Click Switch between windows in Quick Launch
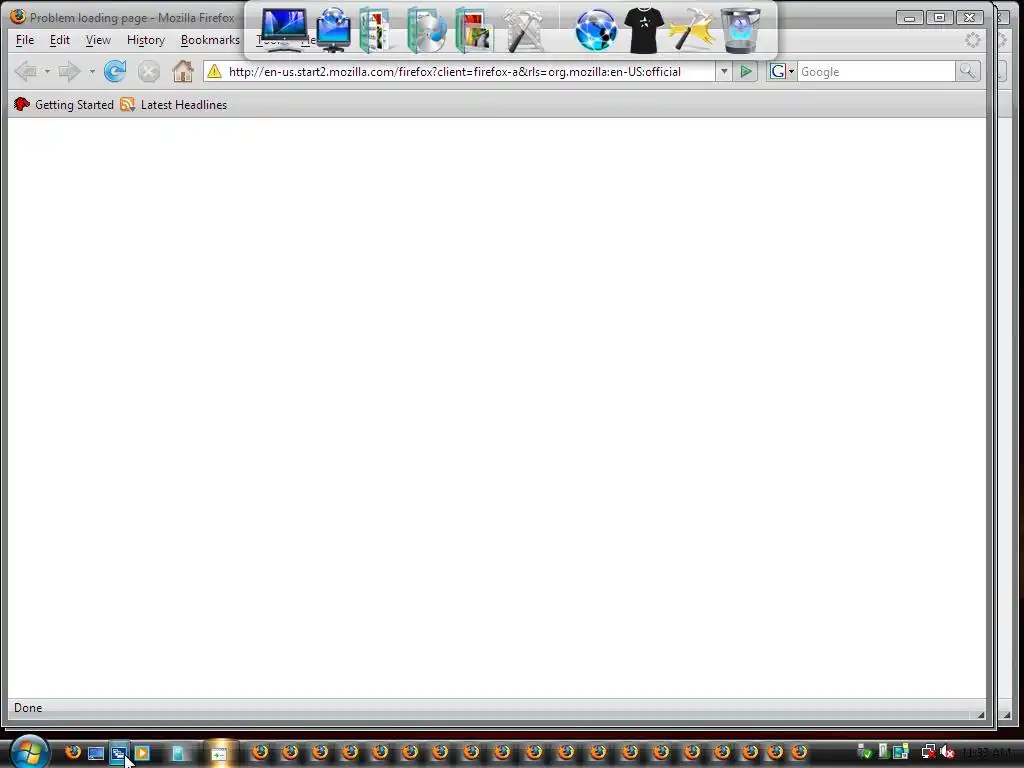This screenshot has width=1024, height=768. coord(118,754)
